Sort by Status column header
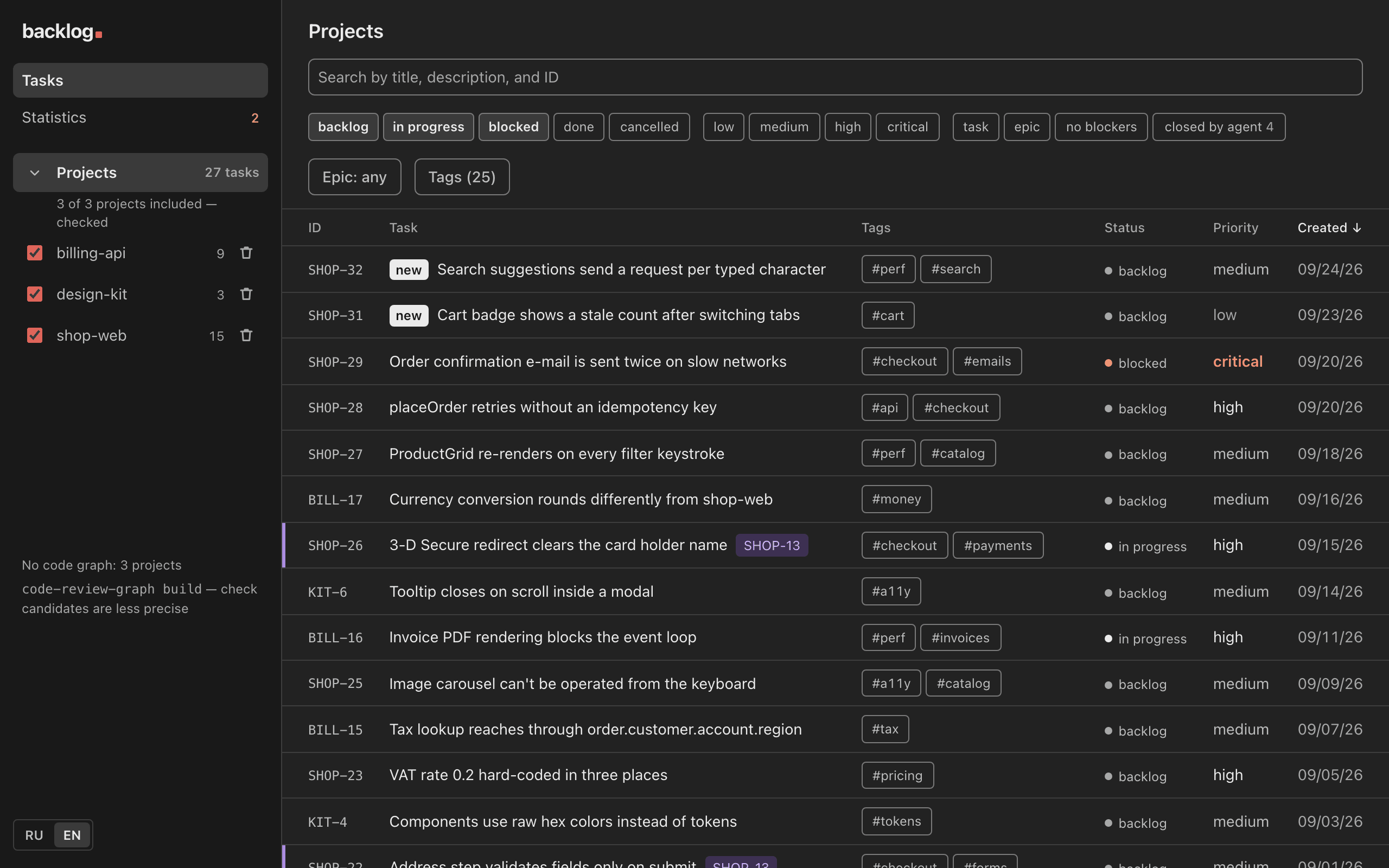 coord(1124,228)
